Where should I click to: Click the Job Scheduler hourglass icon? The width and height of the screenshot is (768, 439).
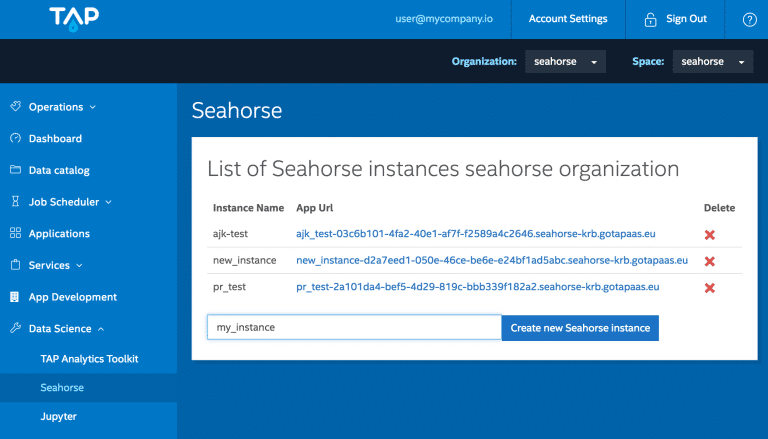tap(16, 201)
